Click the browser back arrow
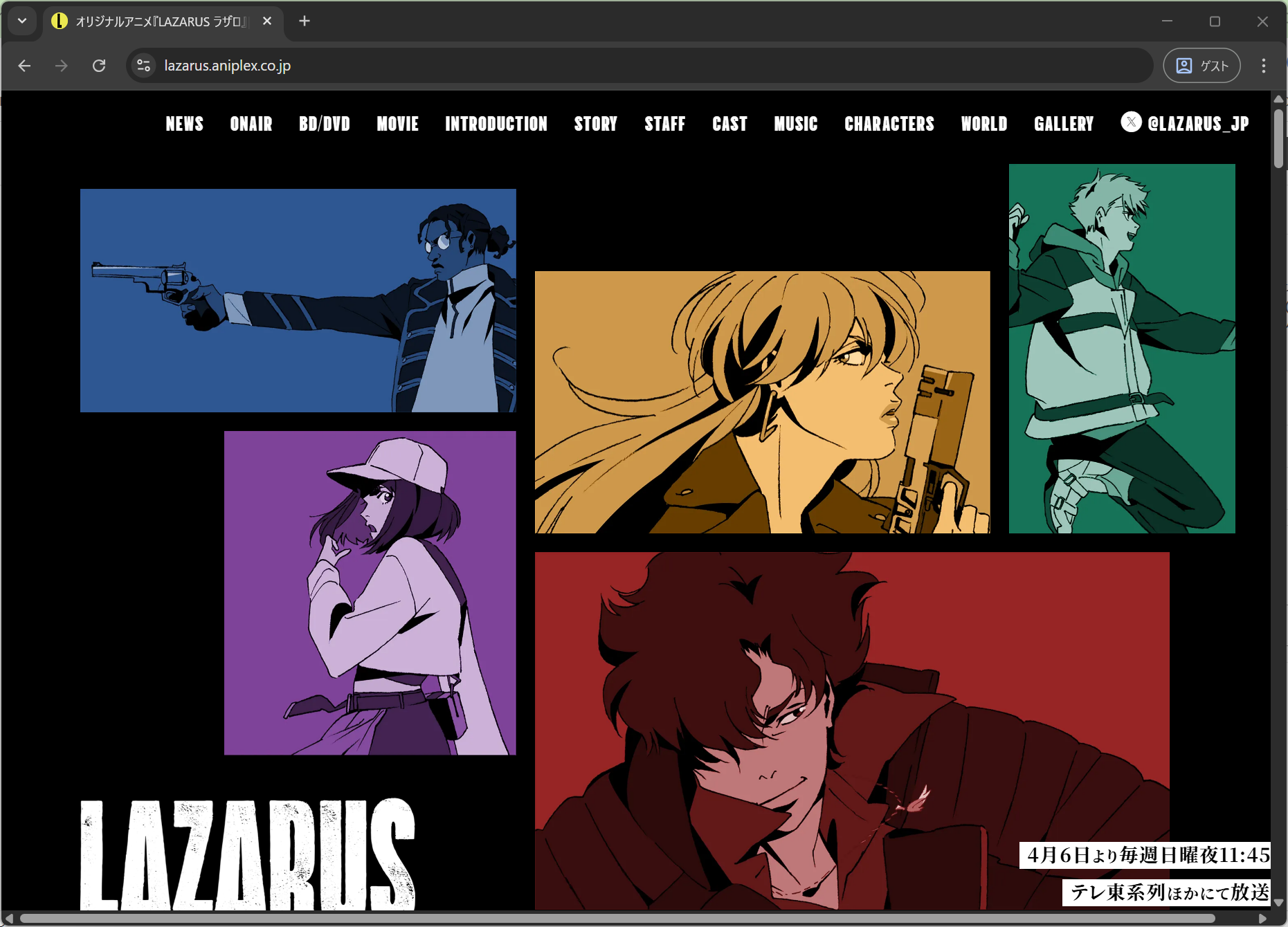The height and width of the screenshot is (927, 1288). pyautogui.click(x=25, y=66)
